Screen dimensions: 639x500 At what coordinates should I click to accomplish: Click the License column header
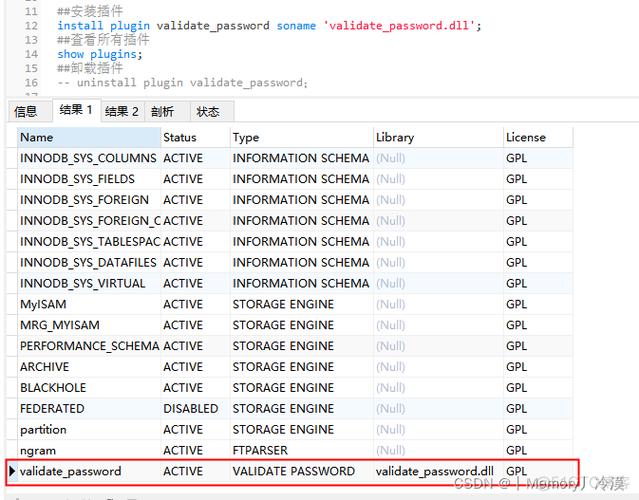pos(538,137)
